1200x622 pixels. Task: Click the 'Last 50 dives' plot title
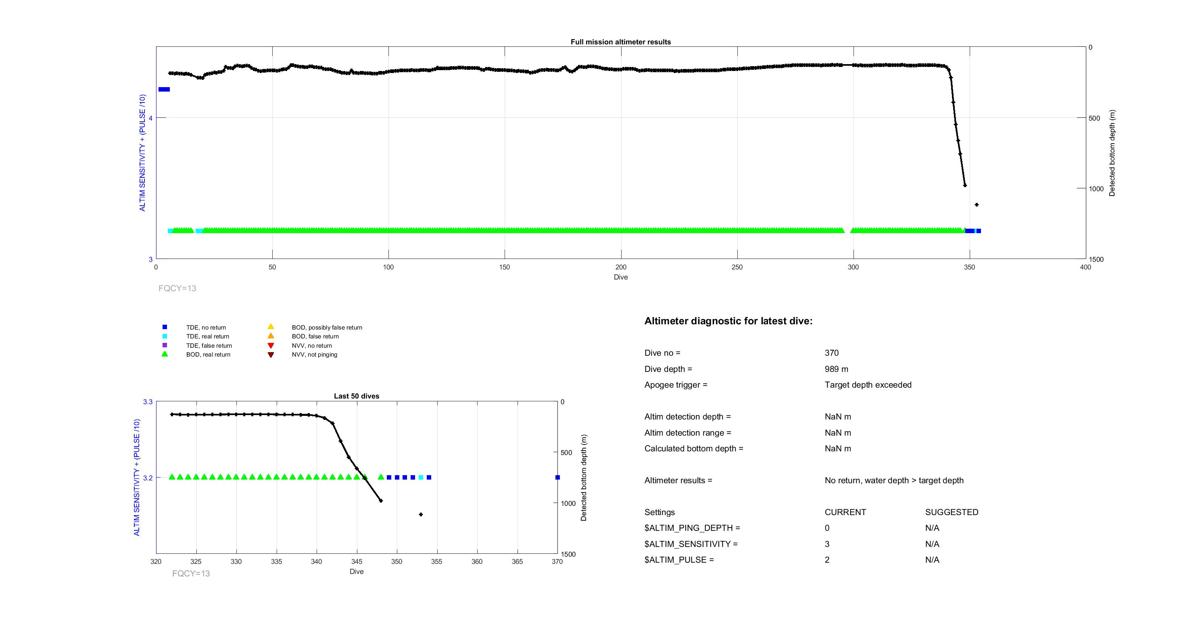[356, 396]
